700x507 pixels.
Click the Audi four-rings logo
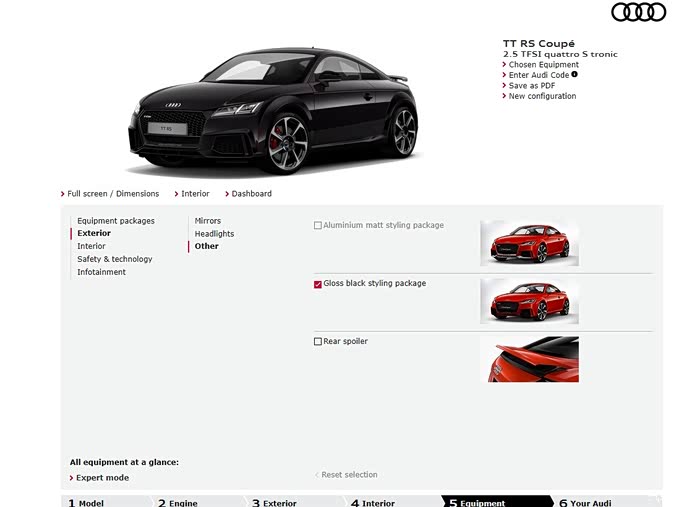638,12
